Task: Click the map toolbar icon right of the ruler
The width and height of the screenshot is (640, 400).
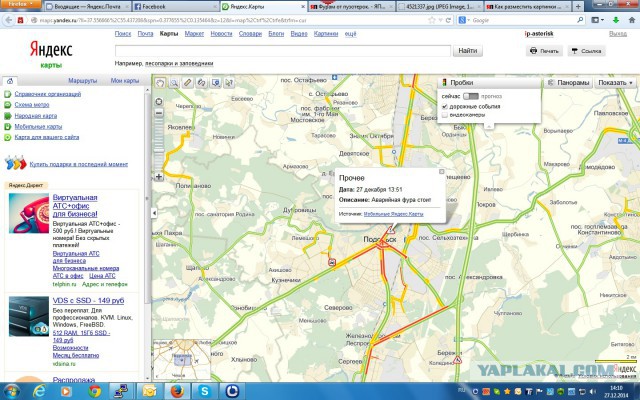Action: pyautogui.click(x=202, y=83)
